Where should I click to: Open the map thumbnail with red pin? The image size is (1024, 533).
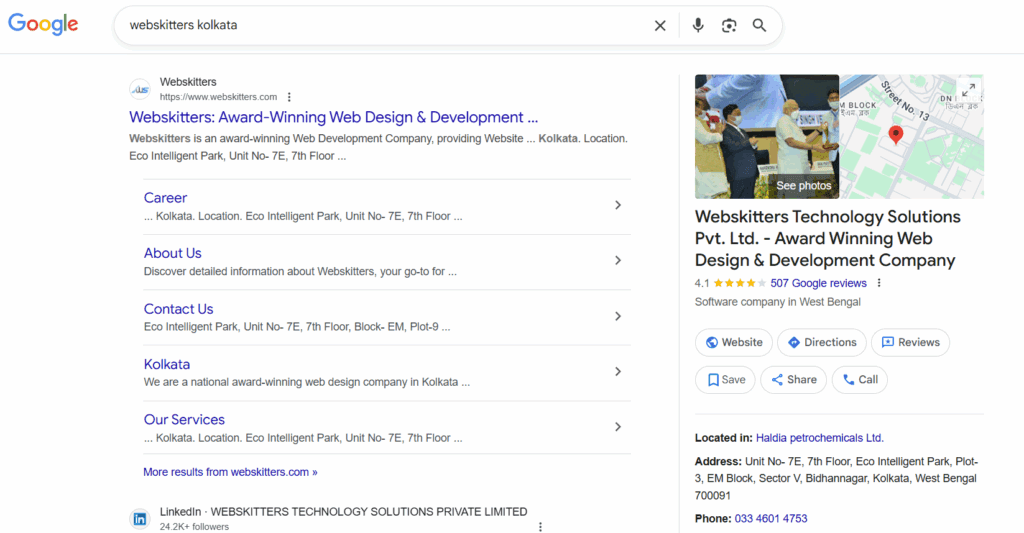pyautogui.click(x=912, y=137)
